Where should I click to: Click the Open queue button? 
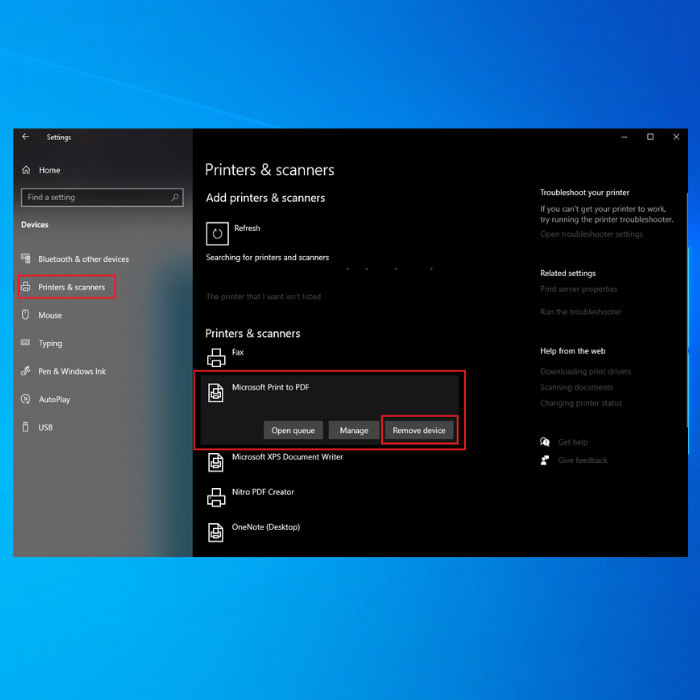click(293, 430)
